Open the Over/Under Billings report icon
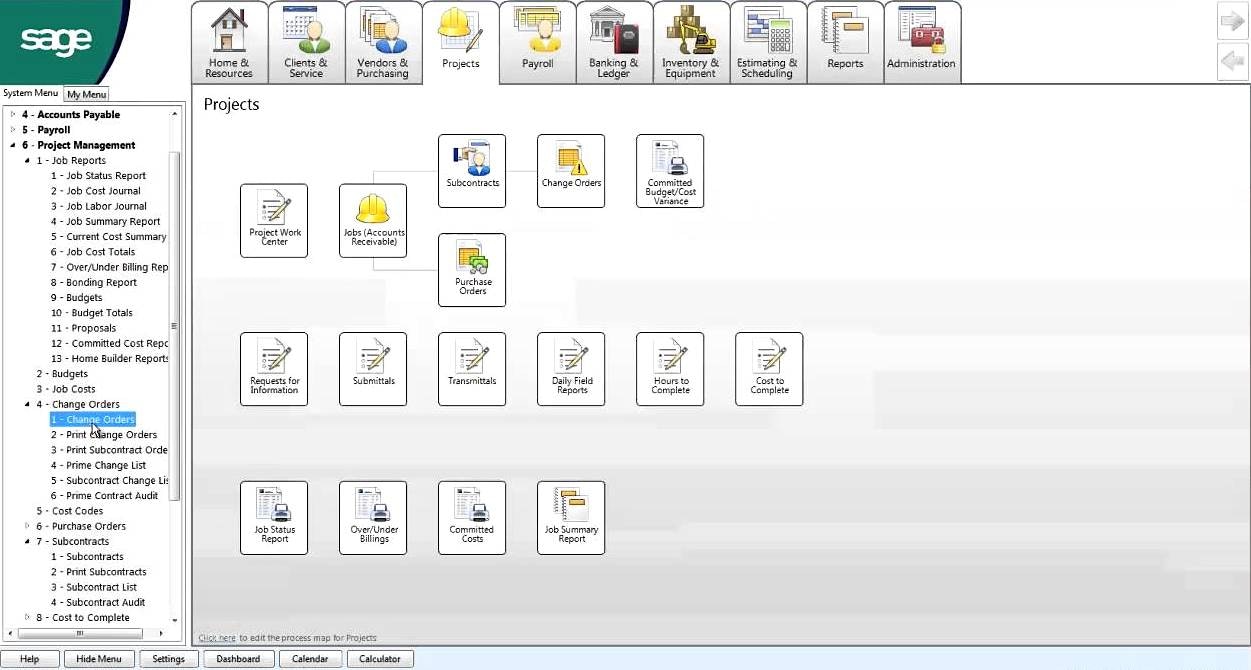1251x670 pixels. click(x=373, y=517)
